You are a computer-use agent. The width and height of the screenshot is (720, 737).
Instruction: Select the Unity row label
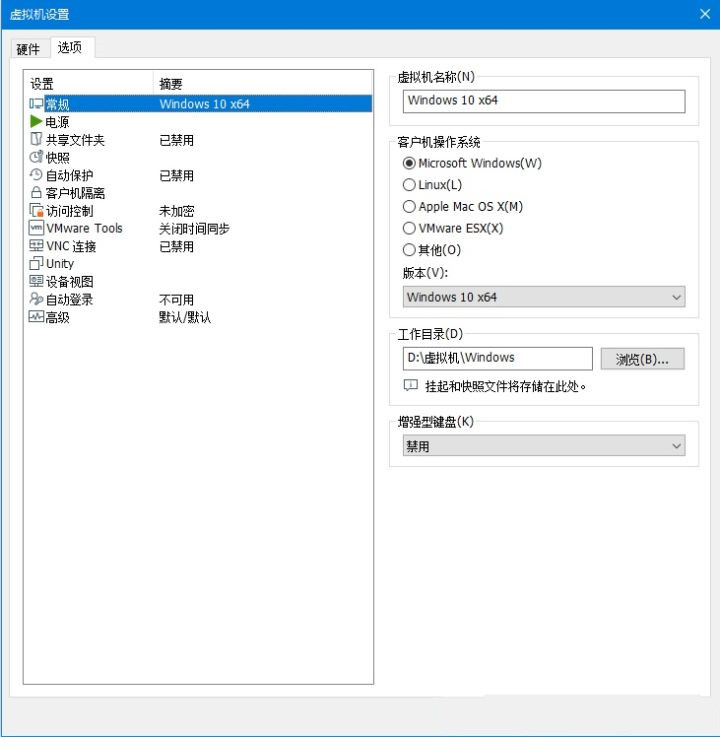[x=60, y=264]
